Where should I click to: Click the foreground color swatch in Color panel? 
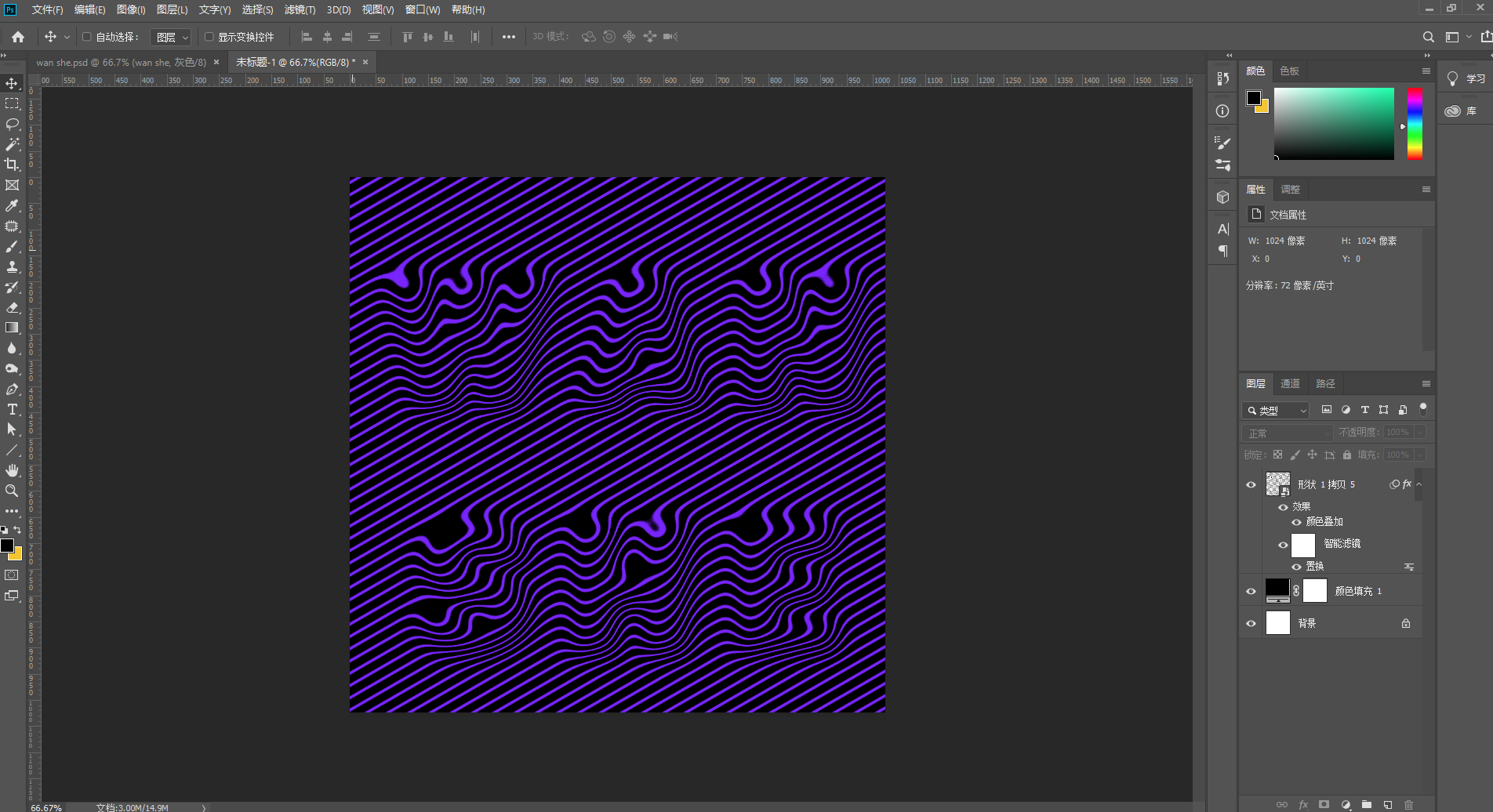tap(1253, 98)
